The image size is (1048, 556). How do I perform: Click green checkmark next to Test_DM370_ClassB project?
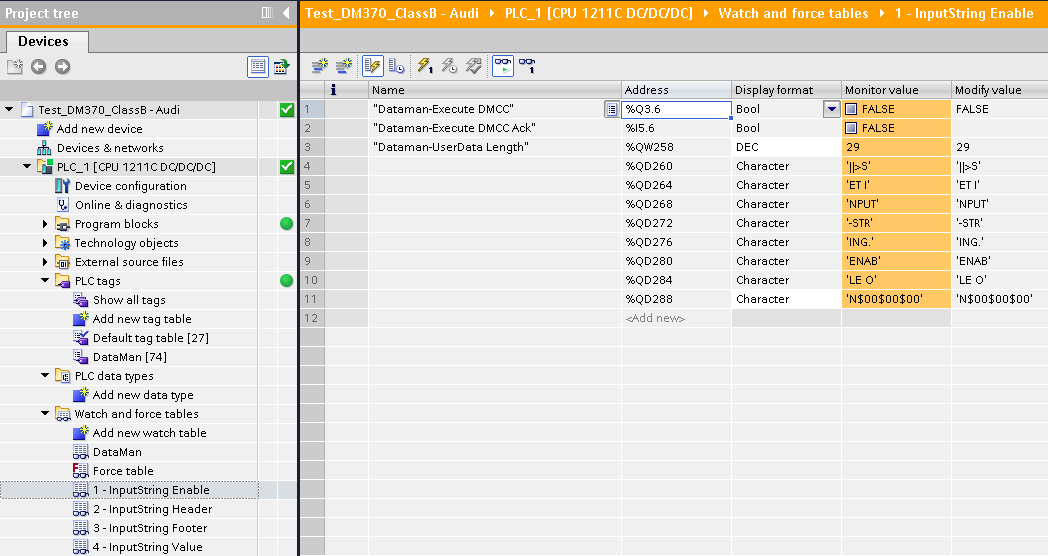click(x=286, y=110)
